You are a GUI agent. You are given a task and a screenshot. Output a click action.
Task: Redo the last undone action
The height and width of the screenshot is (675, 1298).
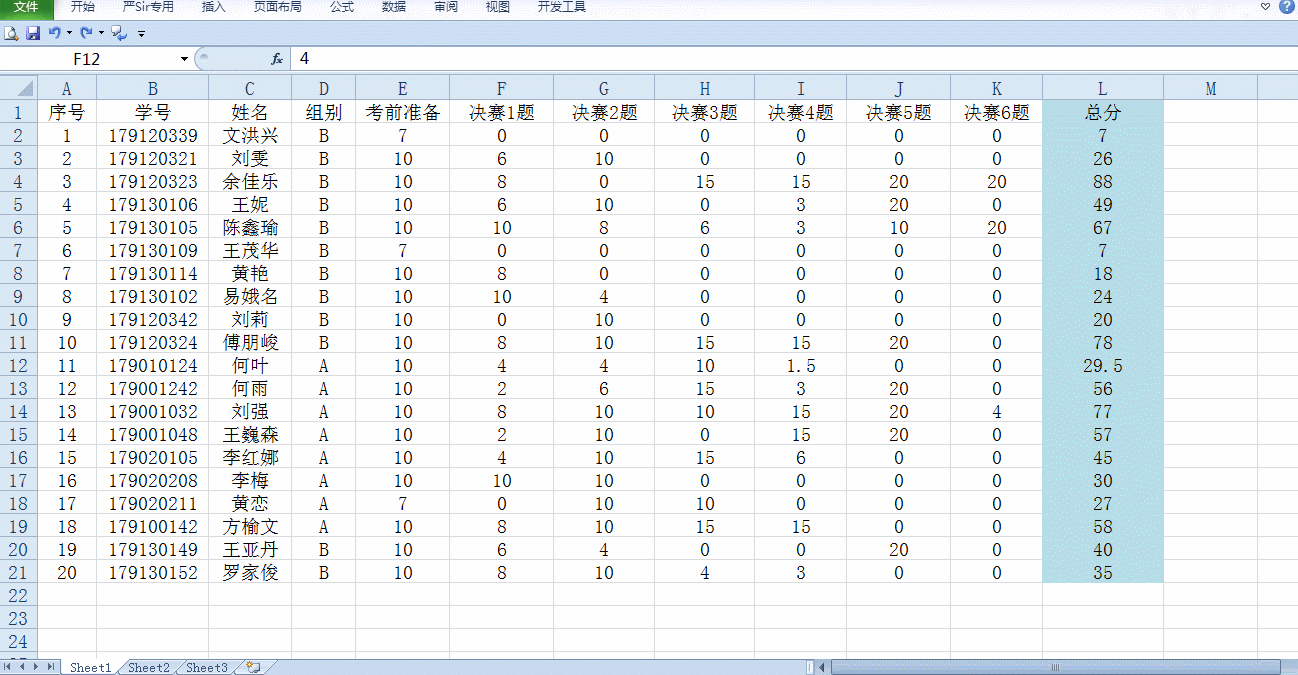coord(86,34)
